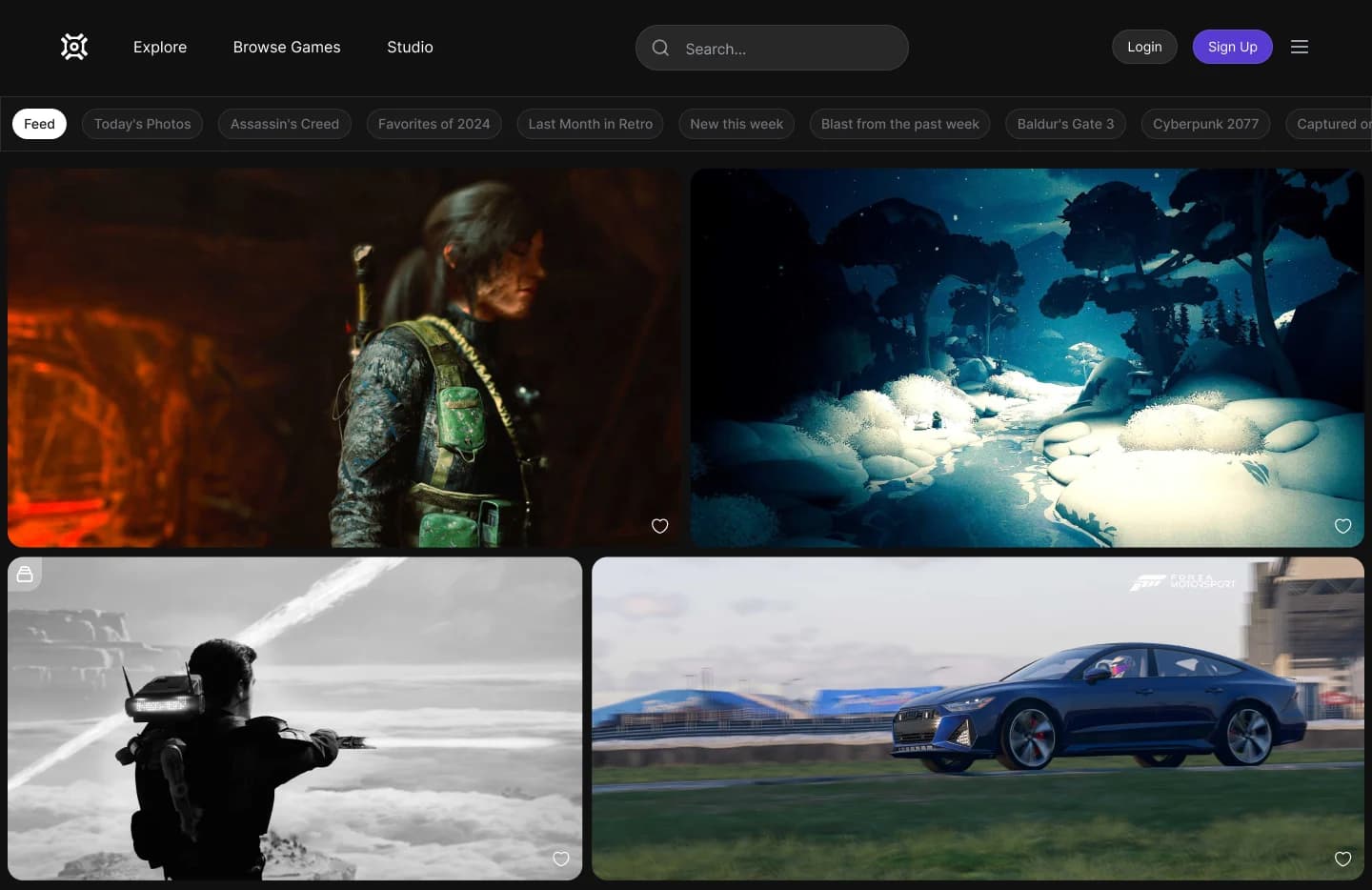Click the search magnifier icon
The width and height of the screenshot is (1372, 890).
pos(660,48)
